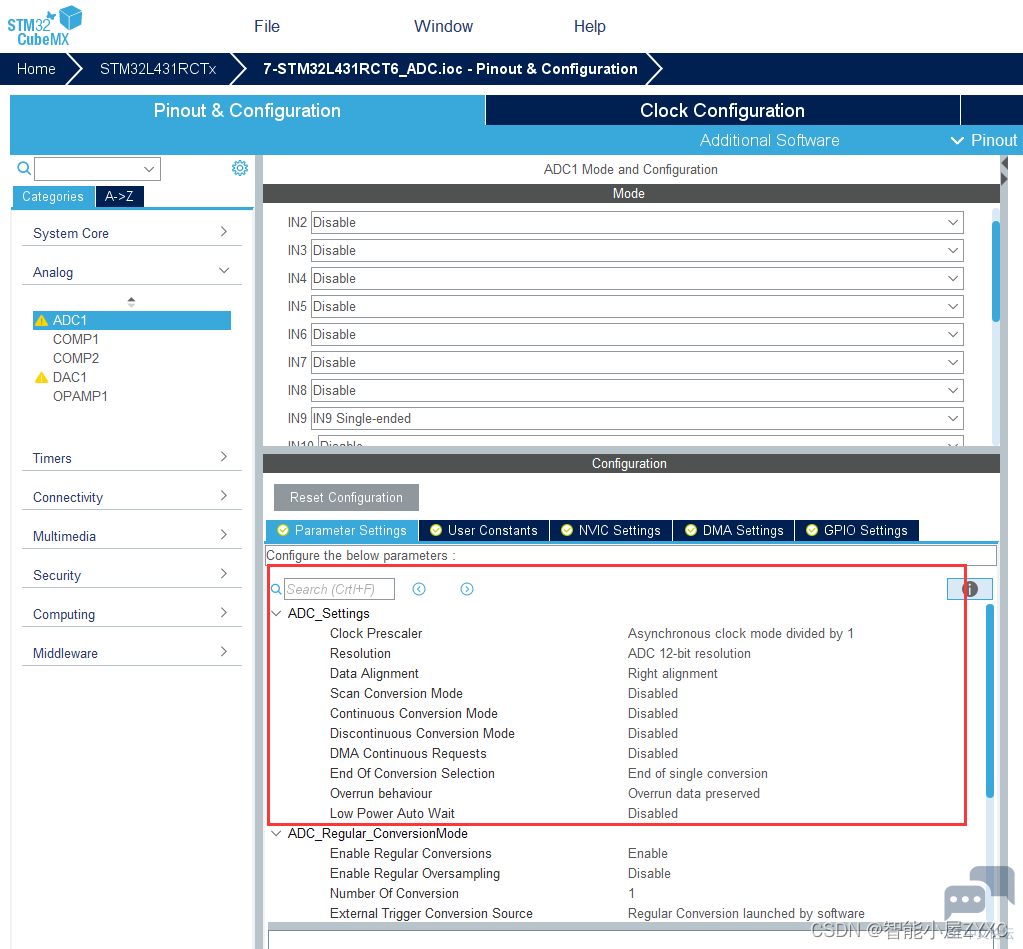Click the DAC1 warning triangle icon
This screenshot has height=949, width=1023.
(x=42, y=378)
